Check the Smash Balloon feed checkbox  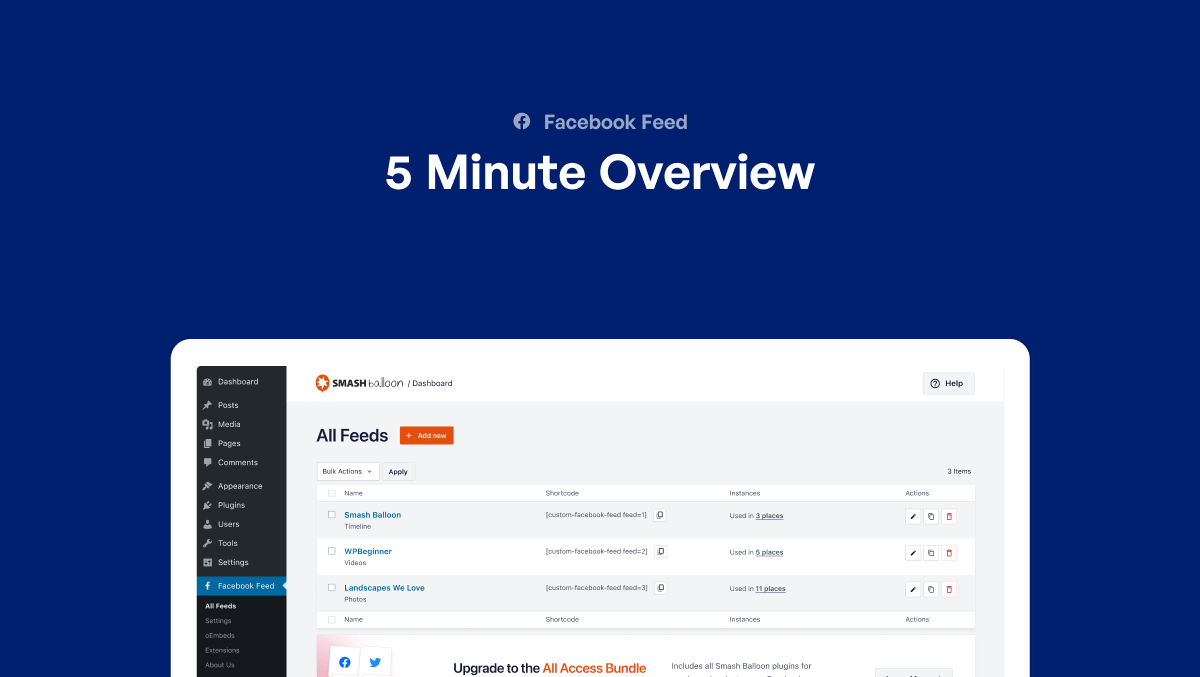(332, 515)
